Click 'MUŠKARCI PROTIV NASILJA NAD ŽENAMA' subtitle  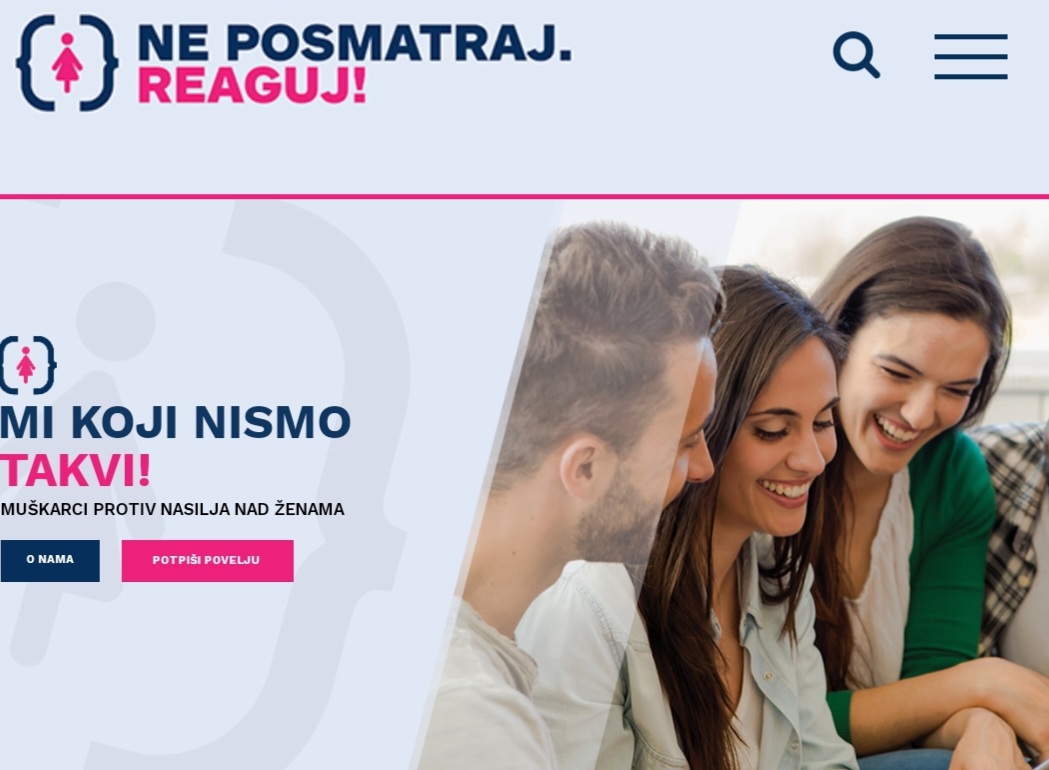point(173,509)
